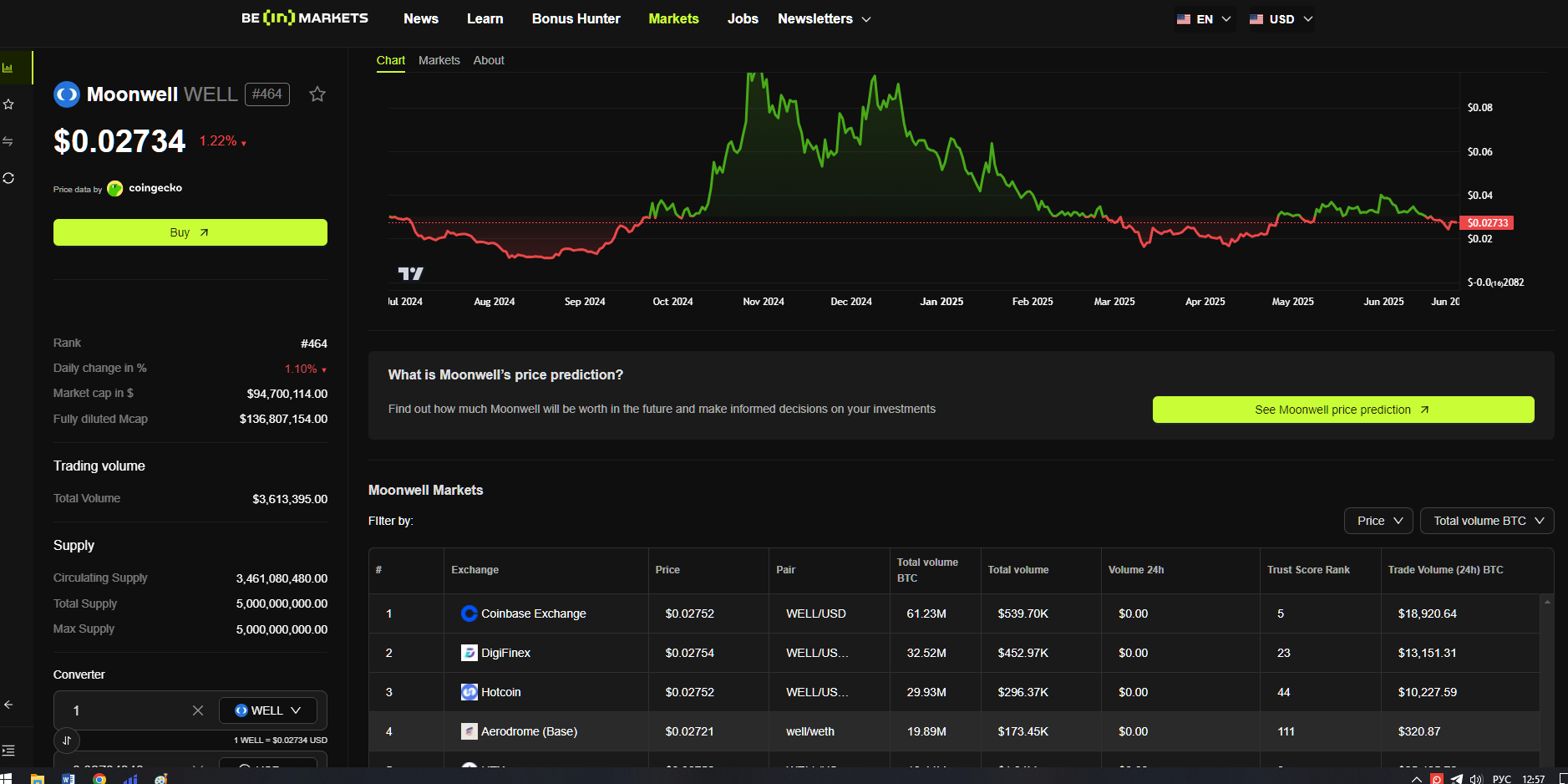
Task: Switch to the About tab
Action: point(489,60)
